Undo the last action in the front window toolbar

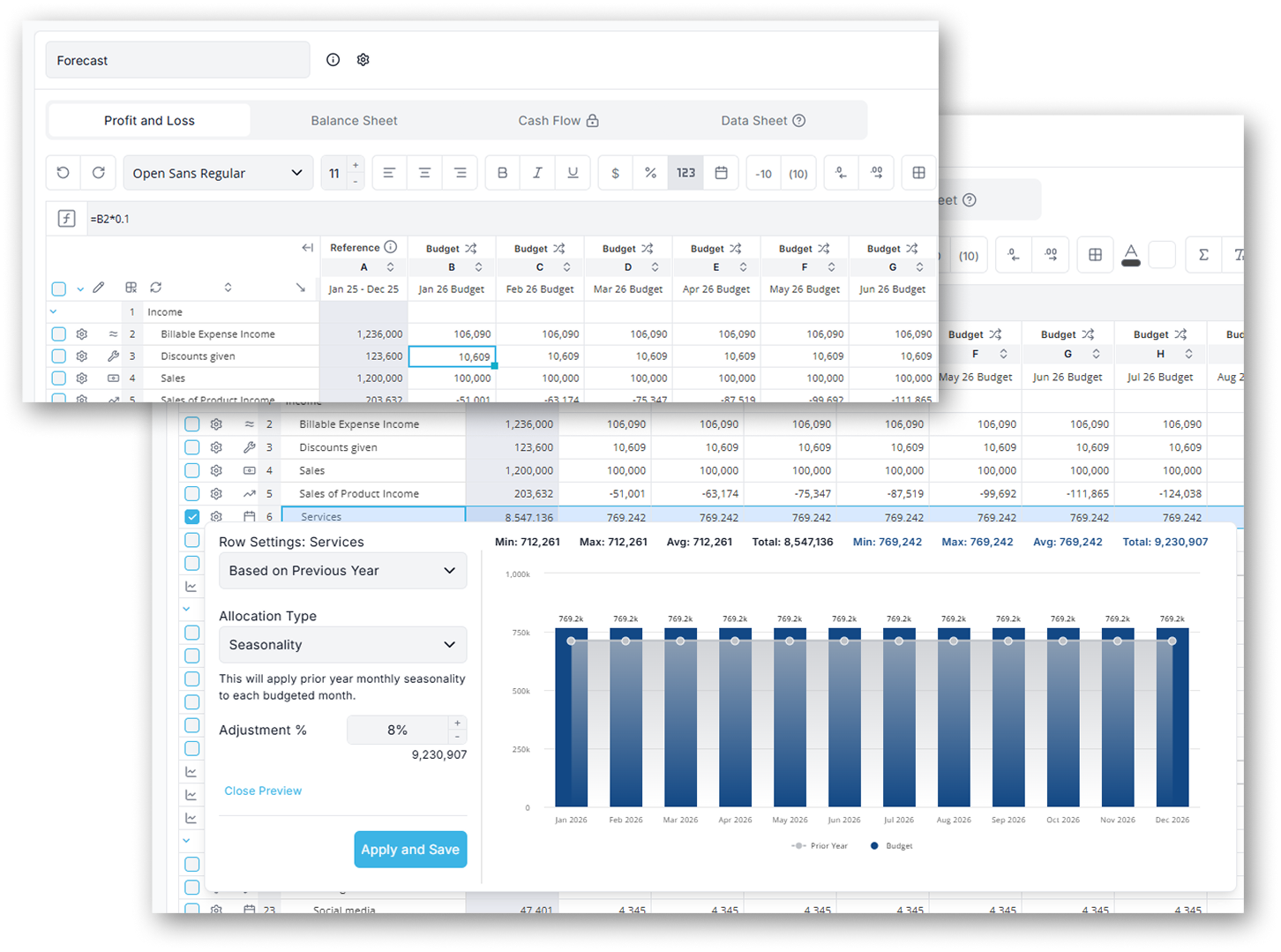click(63, 173)
